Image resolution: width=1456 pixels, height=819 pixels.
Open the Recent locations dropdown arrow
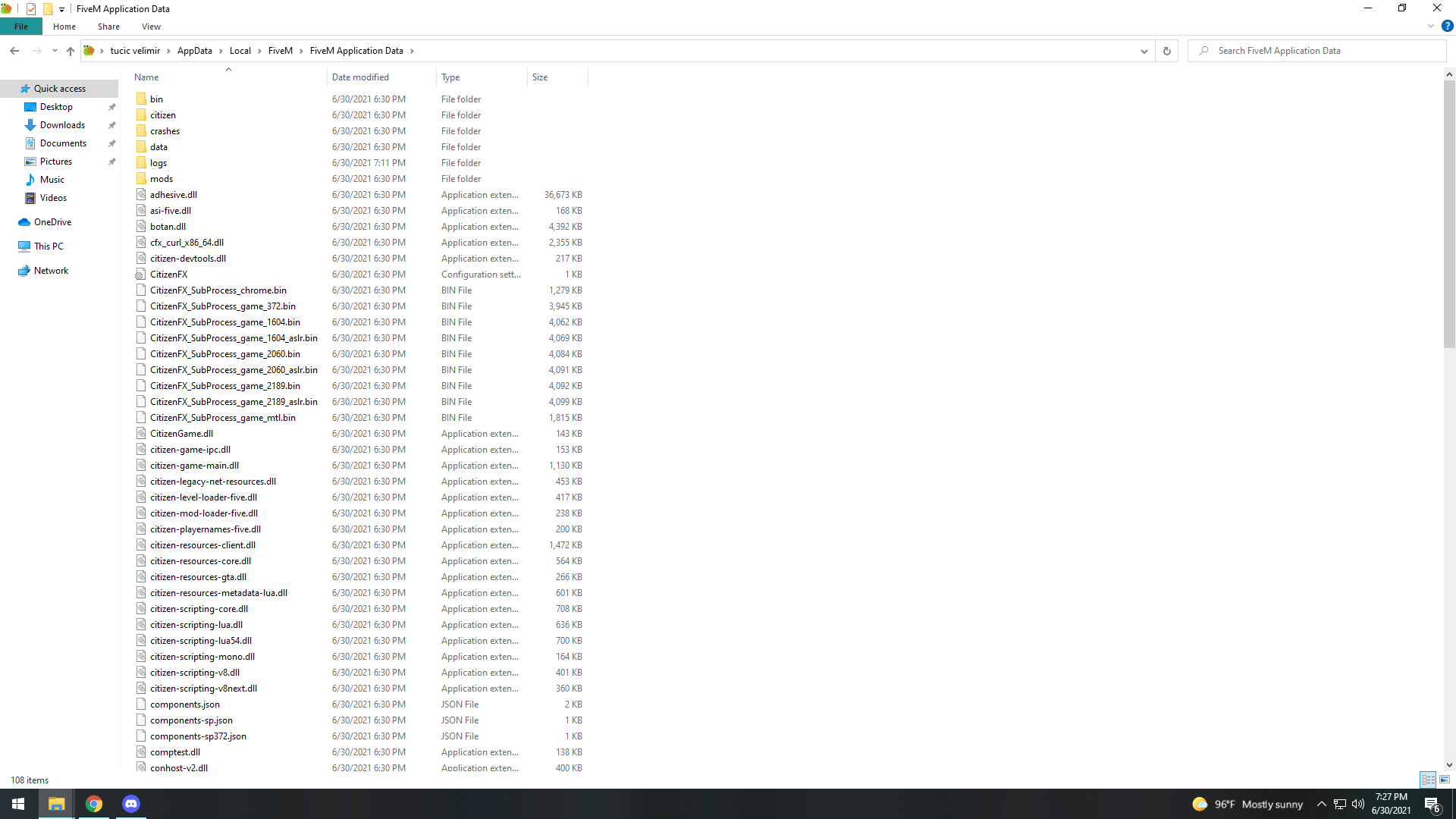55,51
